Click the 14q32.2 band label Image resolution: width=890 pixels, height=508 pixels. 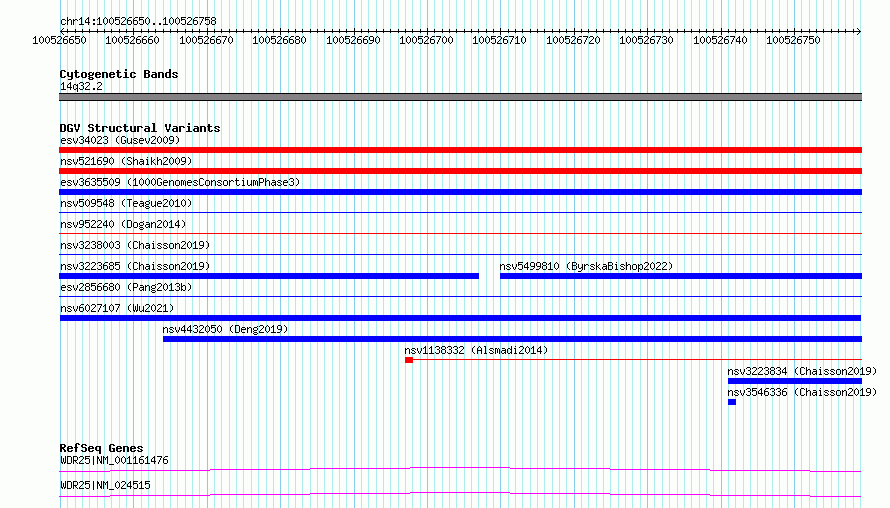(81, 86)
